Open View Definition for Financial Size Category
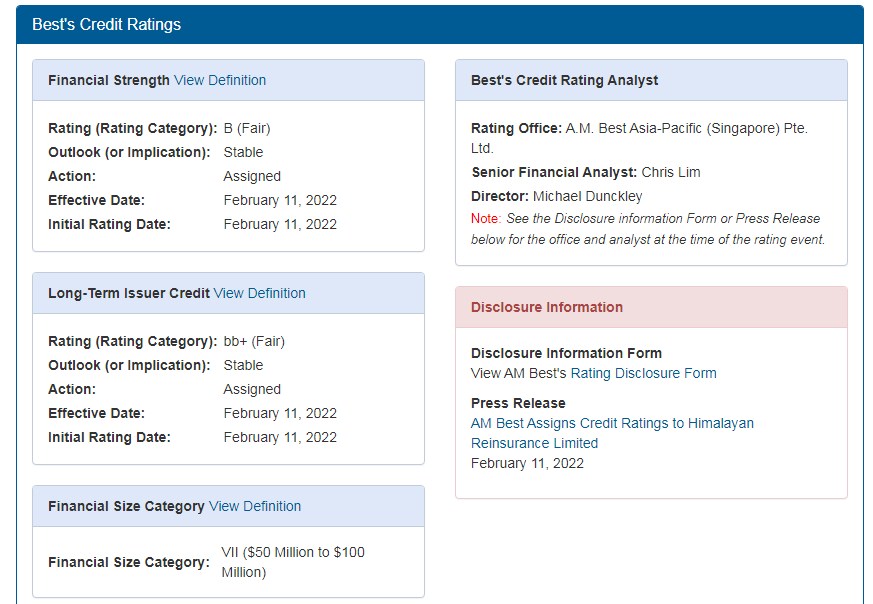The width and height of the screenshot is (873, 604). pyautogui.click(x=254, y=506)
